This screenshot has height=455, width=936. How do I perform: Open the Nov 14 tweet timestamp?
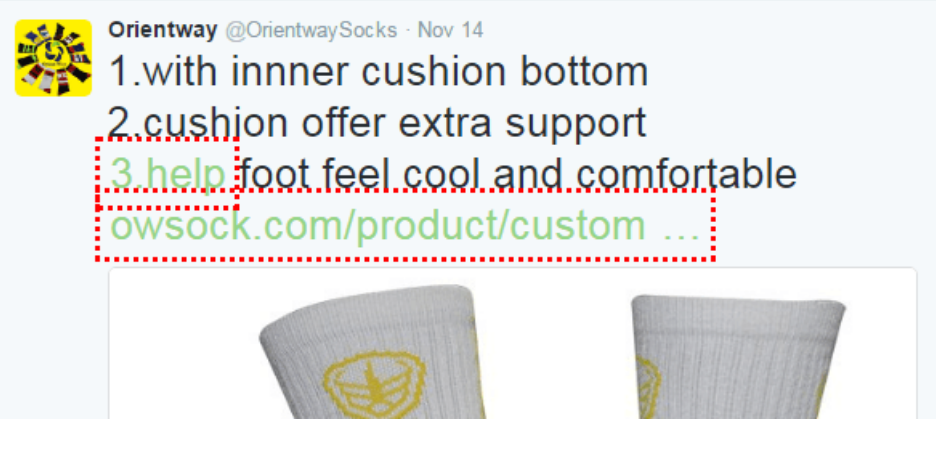[x=450, y=30]
